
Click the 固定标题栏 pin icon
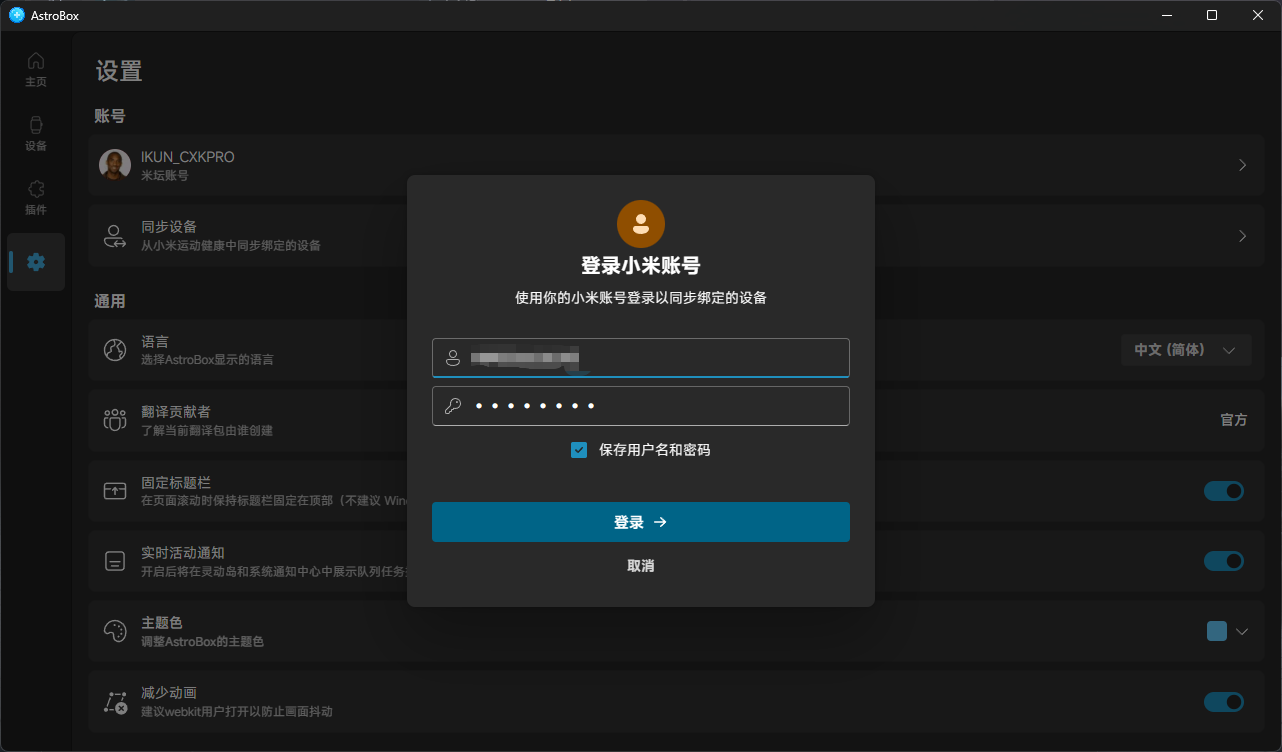coord(115,491)
